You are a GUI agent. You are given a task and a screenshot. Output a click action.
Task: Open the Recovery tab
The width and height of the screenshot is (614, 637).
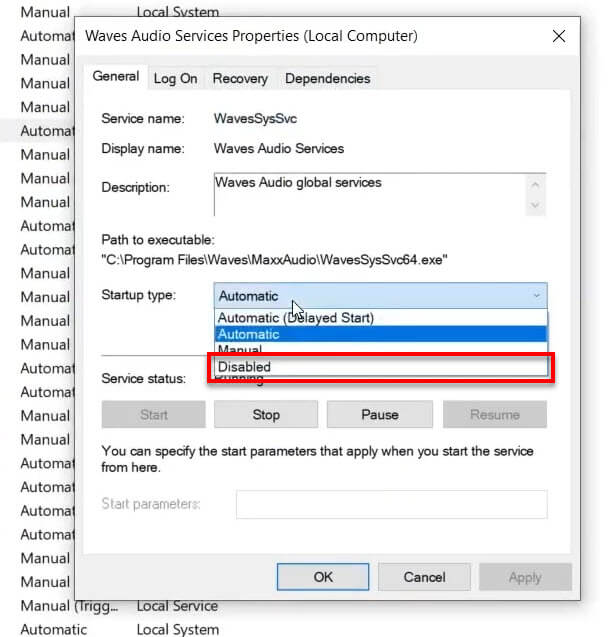coord(240,78)
